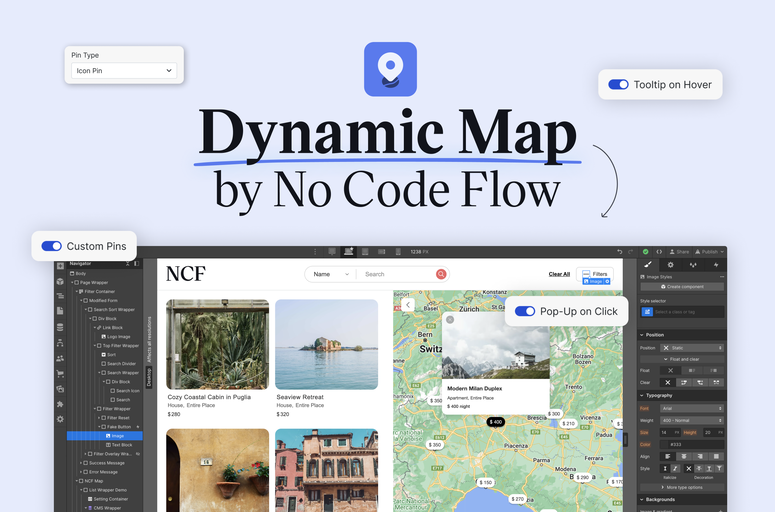Image resolution: width=775 pixels, height=512 pixels.
Task: Switch to the mobile landscape breakpoint icon
Action: coord(382,252)
